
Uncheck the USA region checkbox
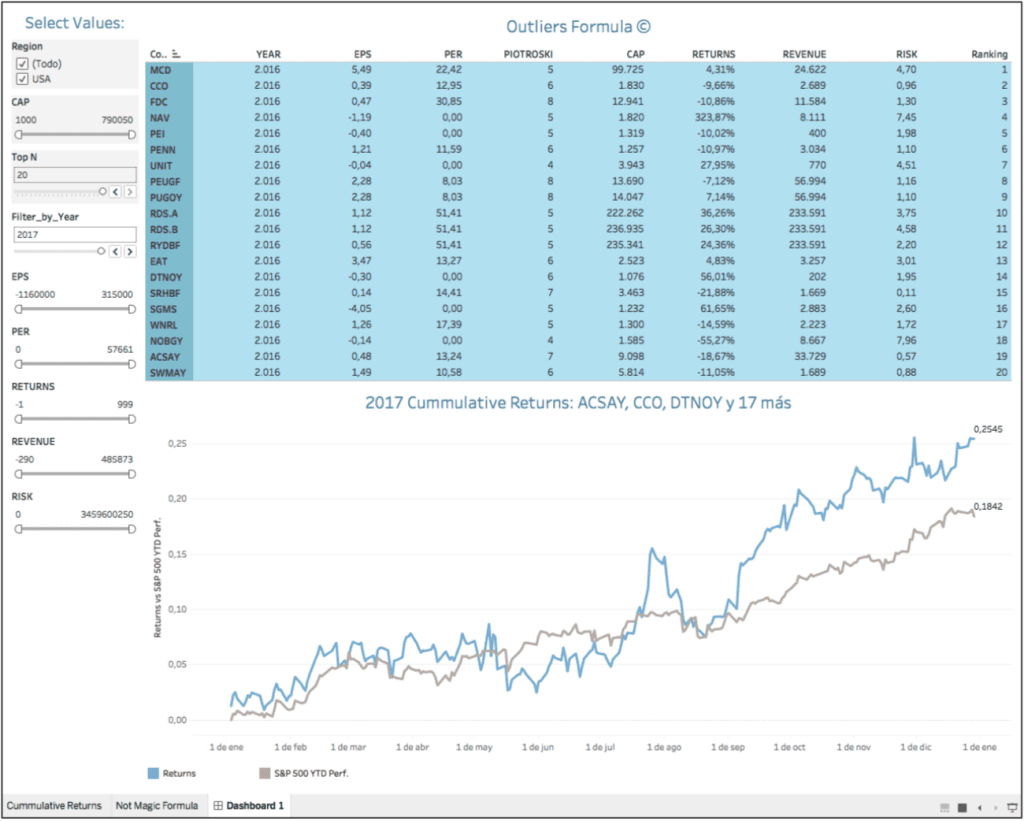click(x=22, y=79)
